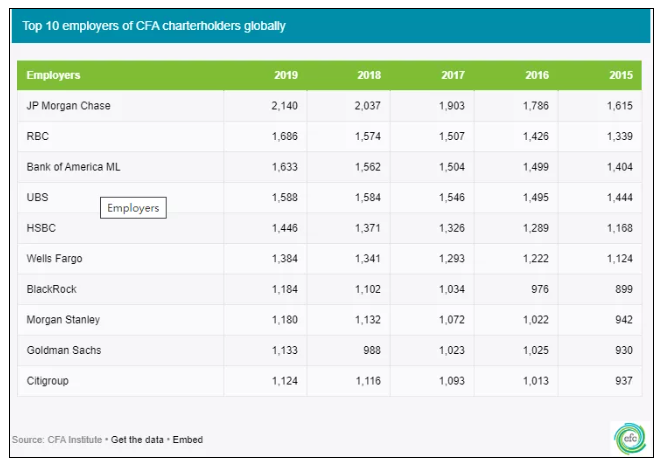Screen dimensions: 665x467
Task: Click the Wells Fargo row label
Action: tap(54, 258)
